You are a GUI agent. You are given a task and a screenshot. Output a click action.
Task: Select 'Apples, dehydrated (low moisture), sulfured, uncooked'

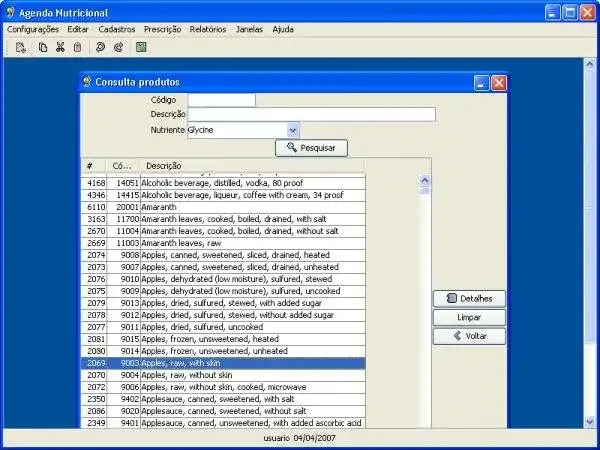(x=223, y=291)
